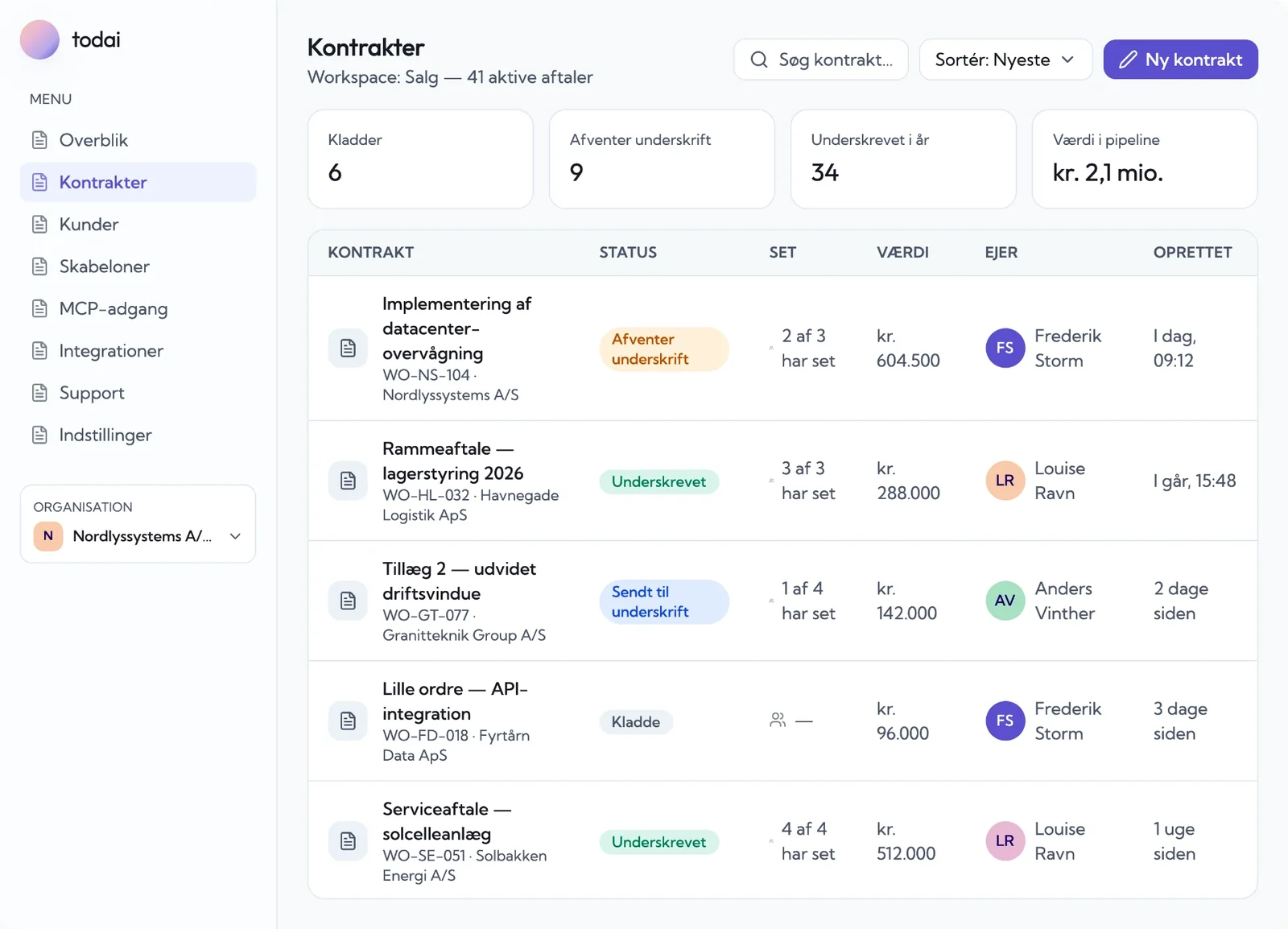This screenshot has height=929, width=1288.
Task: Click the Kladde status badge
Action: pos(635,722)
